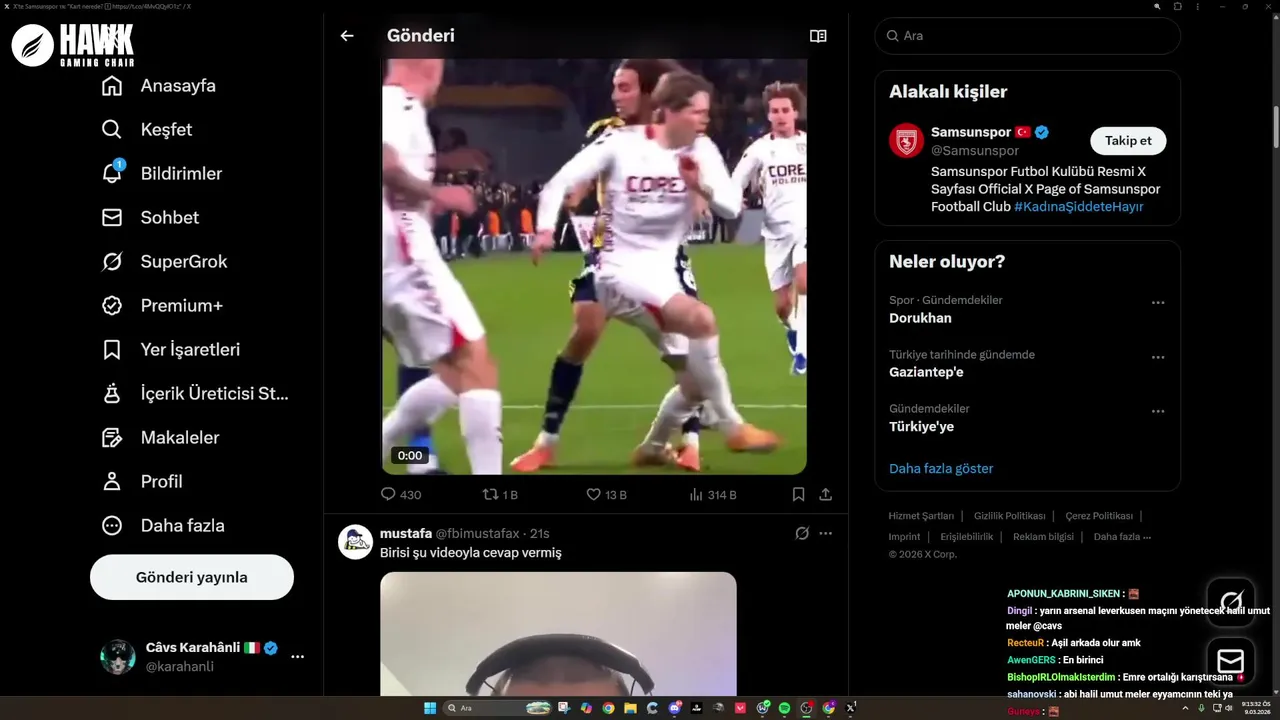The width and height of the screenshot is (1280, 720).
Task: Click the taskbar Ara search box
Action: [497, 708]
